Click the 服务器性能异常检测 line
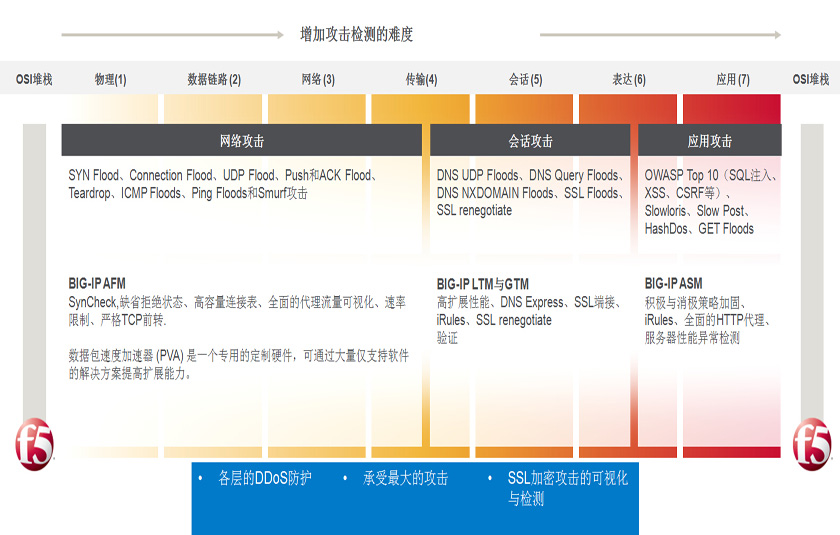Viewport: 840px width, 535px height. (x=692, y=338)
